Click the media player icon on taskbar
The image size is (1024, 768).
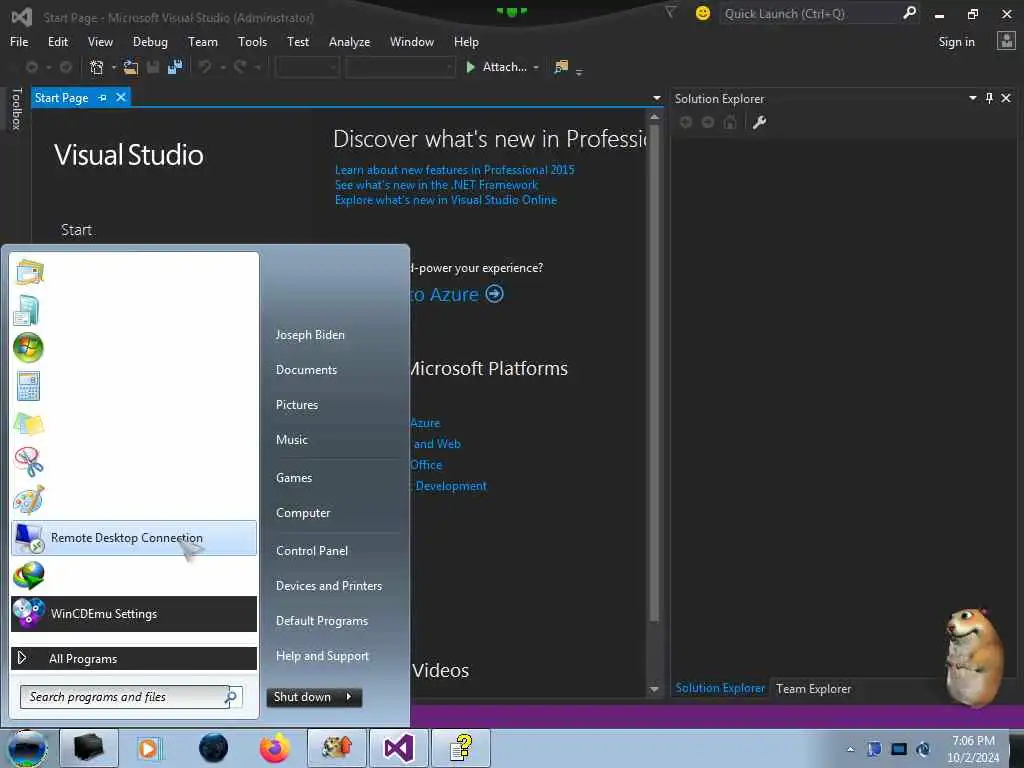(x=149, y=748)
